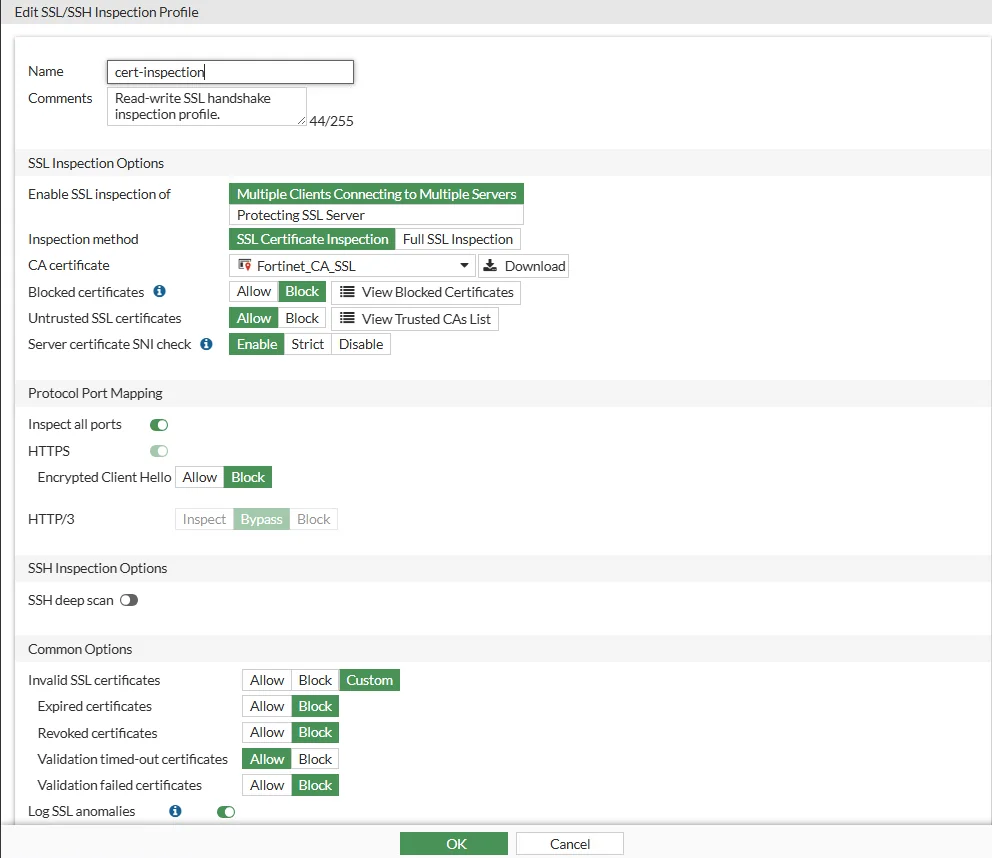Toggle the HTTPS switch
The image size is (992, 858).
tap(159, 451)
